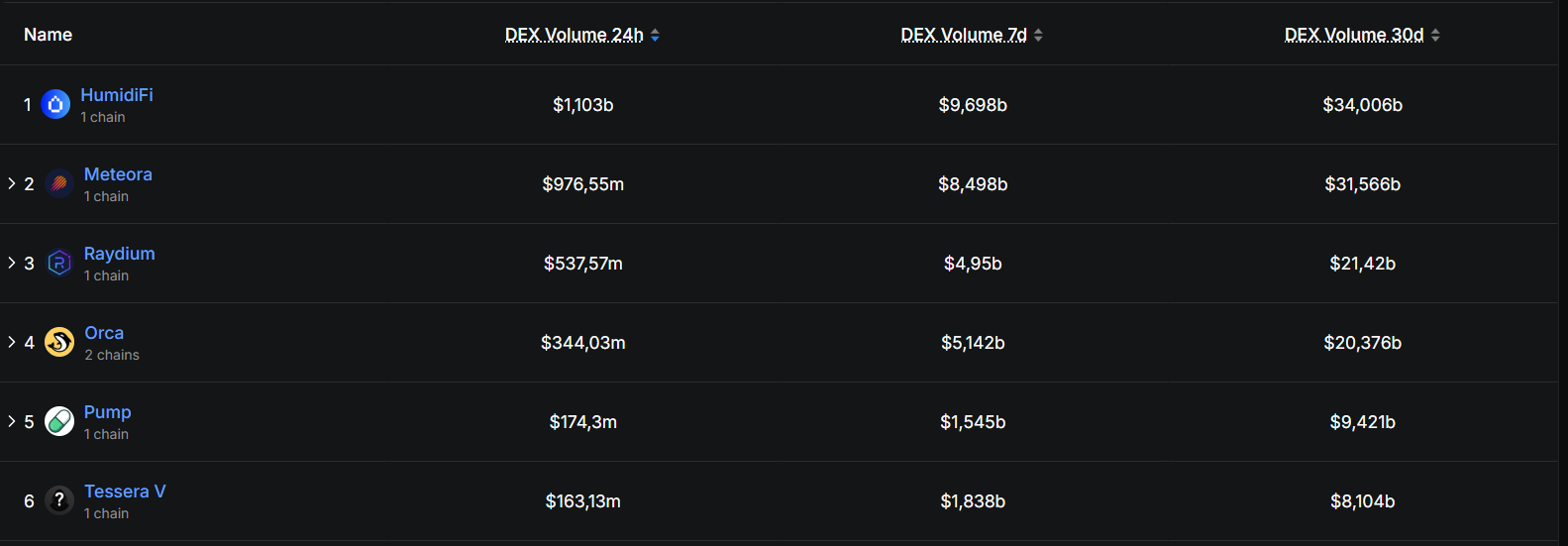Expand the Orca row chevron
The image size is (1568, 546).
12,342
